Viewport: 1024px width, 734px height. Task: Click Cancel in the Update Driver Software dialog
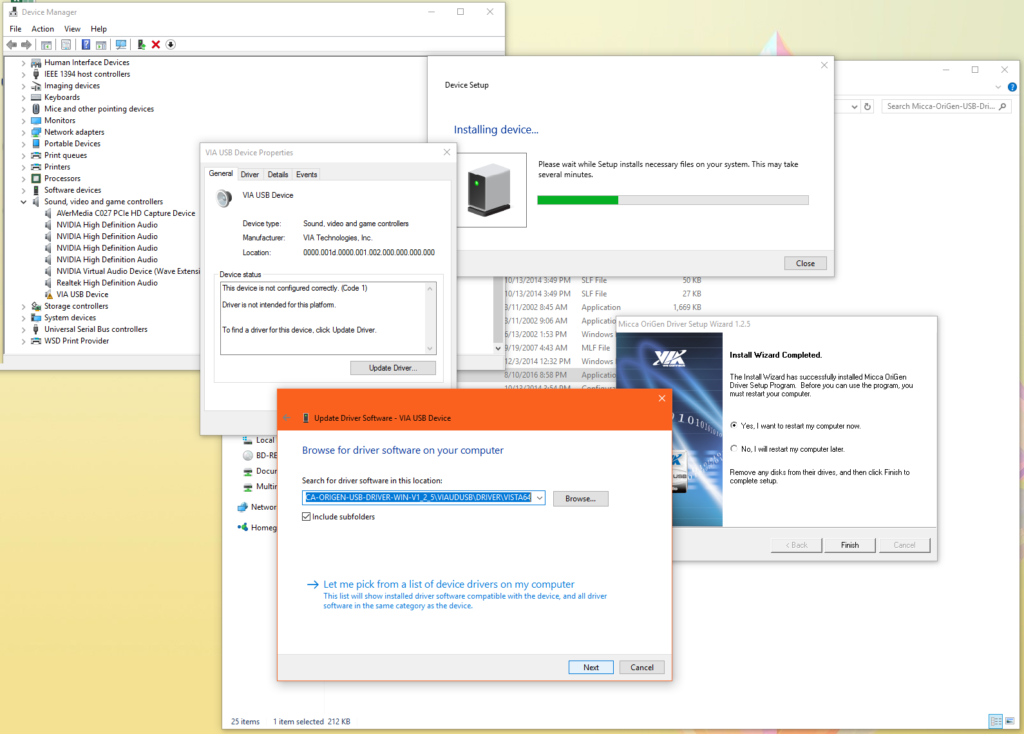click(x=642, y=667)
